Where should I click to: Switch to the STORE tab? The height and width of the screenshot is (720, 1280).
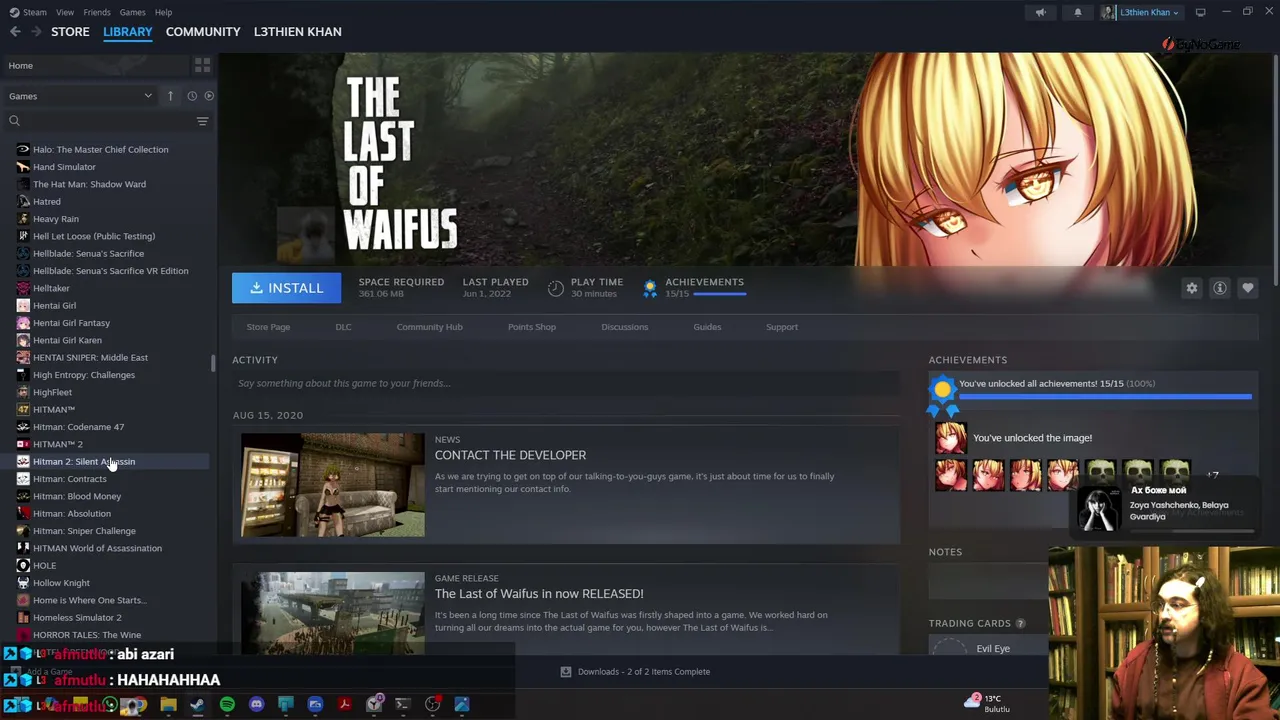tap(70, 32)
